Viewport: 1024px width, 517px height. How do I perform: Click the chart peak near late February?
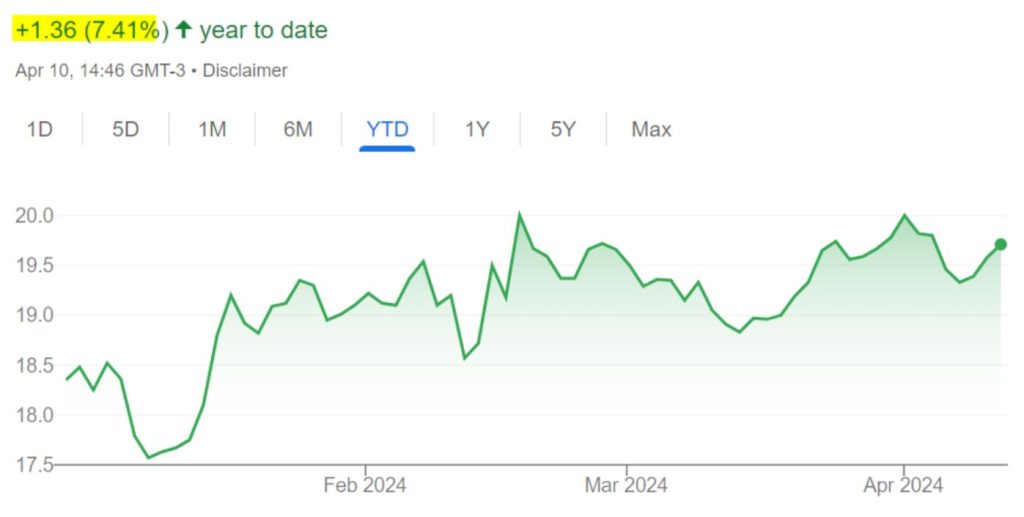520,214
